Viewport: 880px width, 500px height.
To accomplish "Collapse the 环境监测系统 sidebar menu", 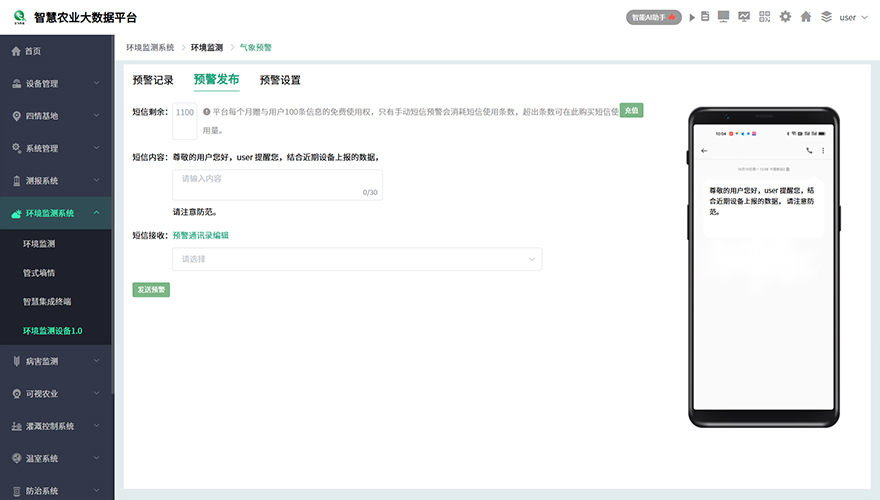I will coord(56,213).
